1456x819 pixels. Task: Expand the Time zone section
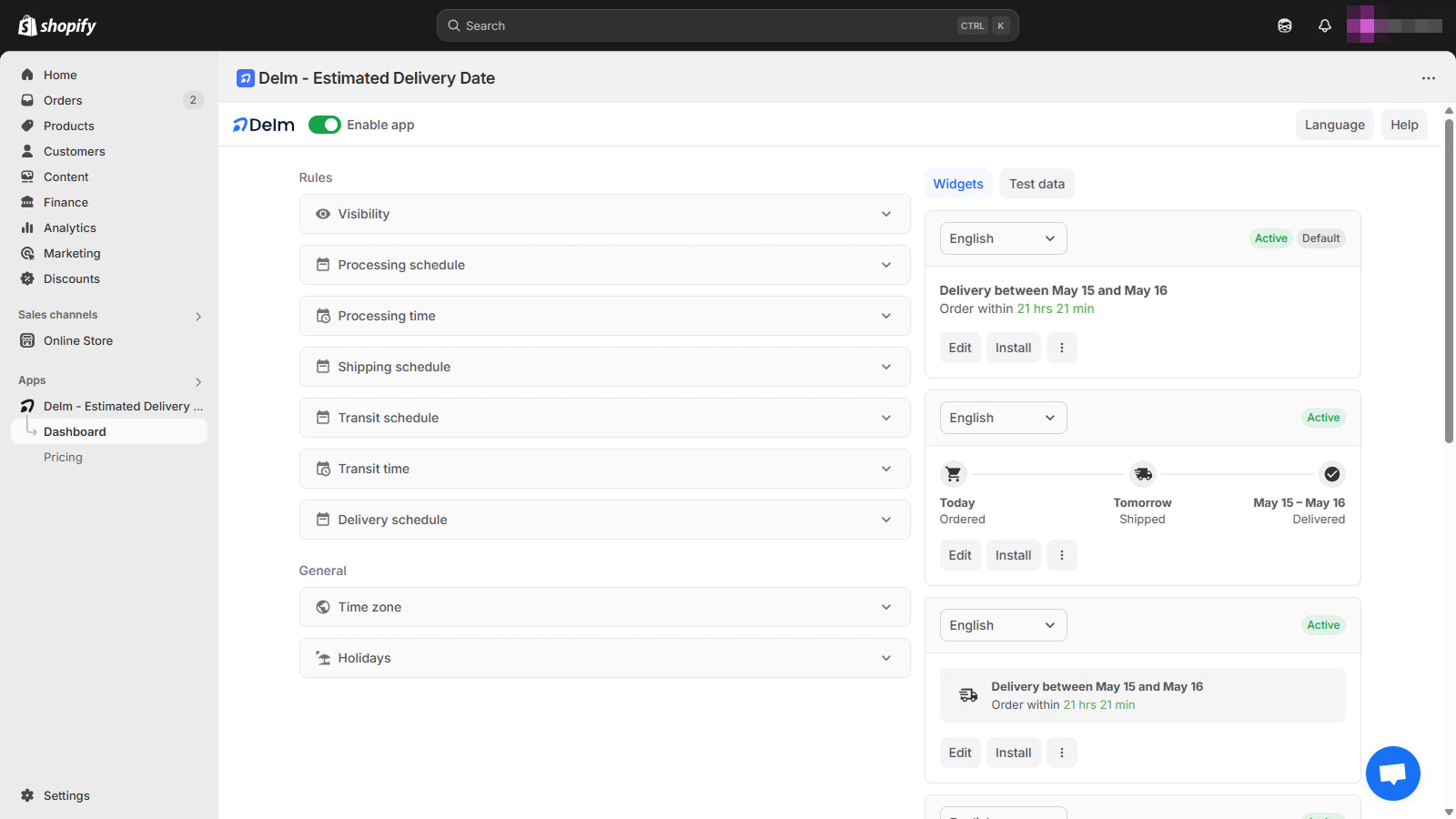pyautogui.click(x=604, y=607)
